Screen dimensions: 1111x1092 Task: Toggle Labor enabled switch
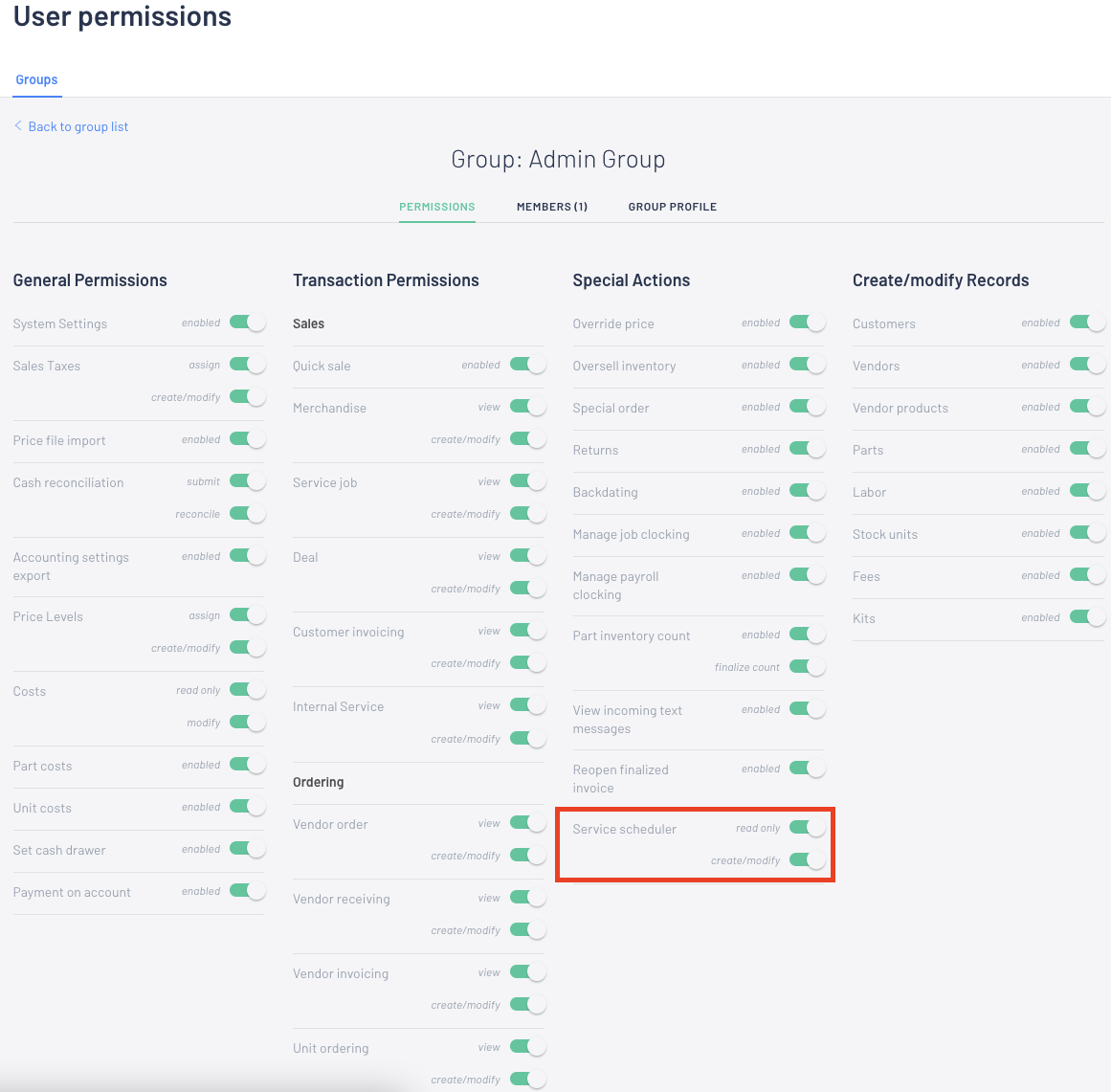(x=1088, y=490)
